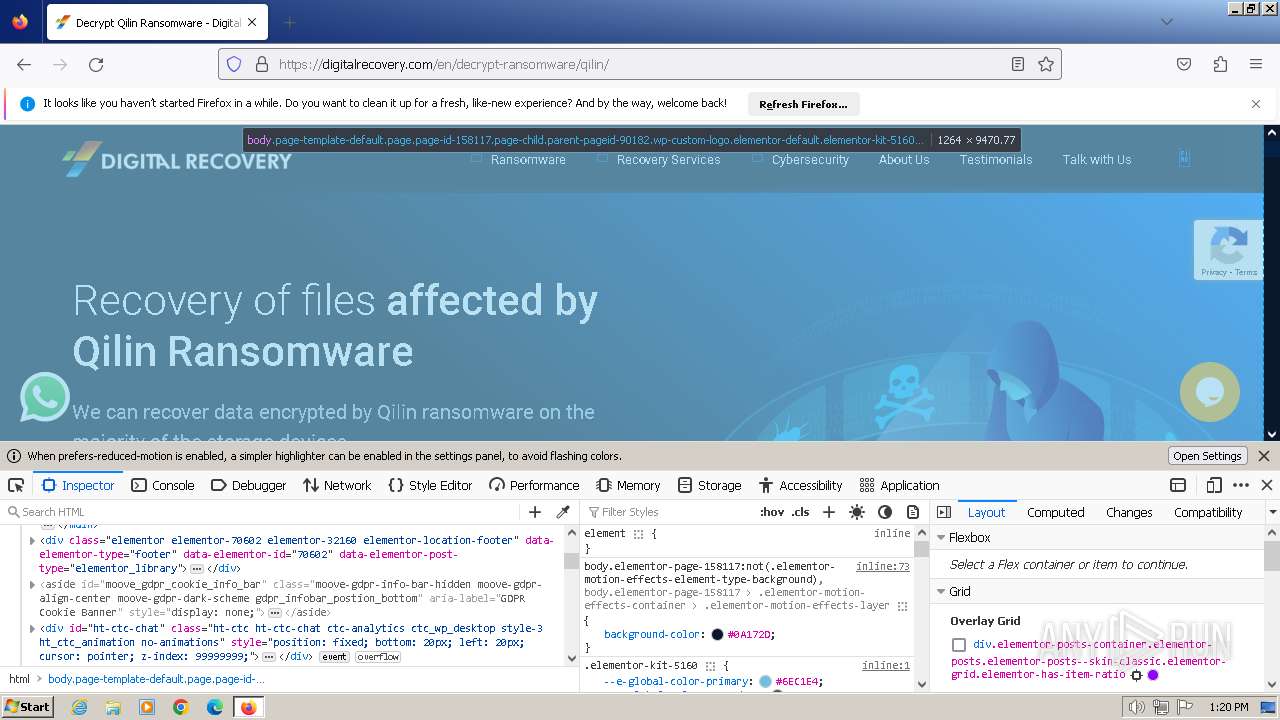Toggle print media simulation icon
The height and width of the screenshot is (720, 1280).
point(913,512)
